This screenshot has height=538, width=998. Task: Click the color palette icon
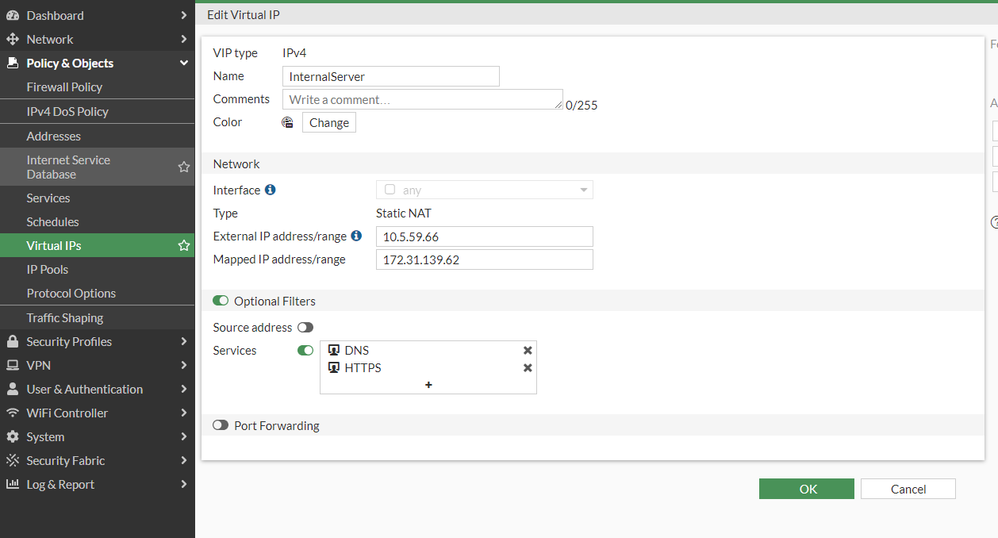click(x=287, y=122)
